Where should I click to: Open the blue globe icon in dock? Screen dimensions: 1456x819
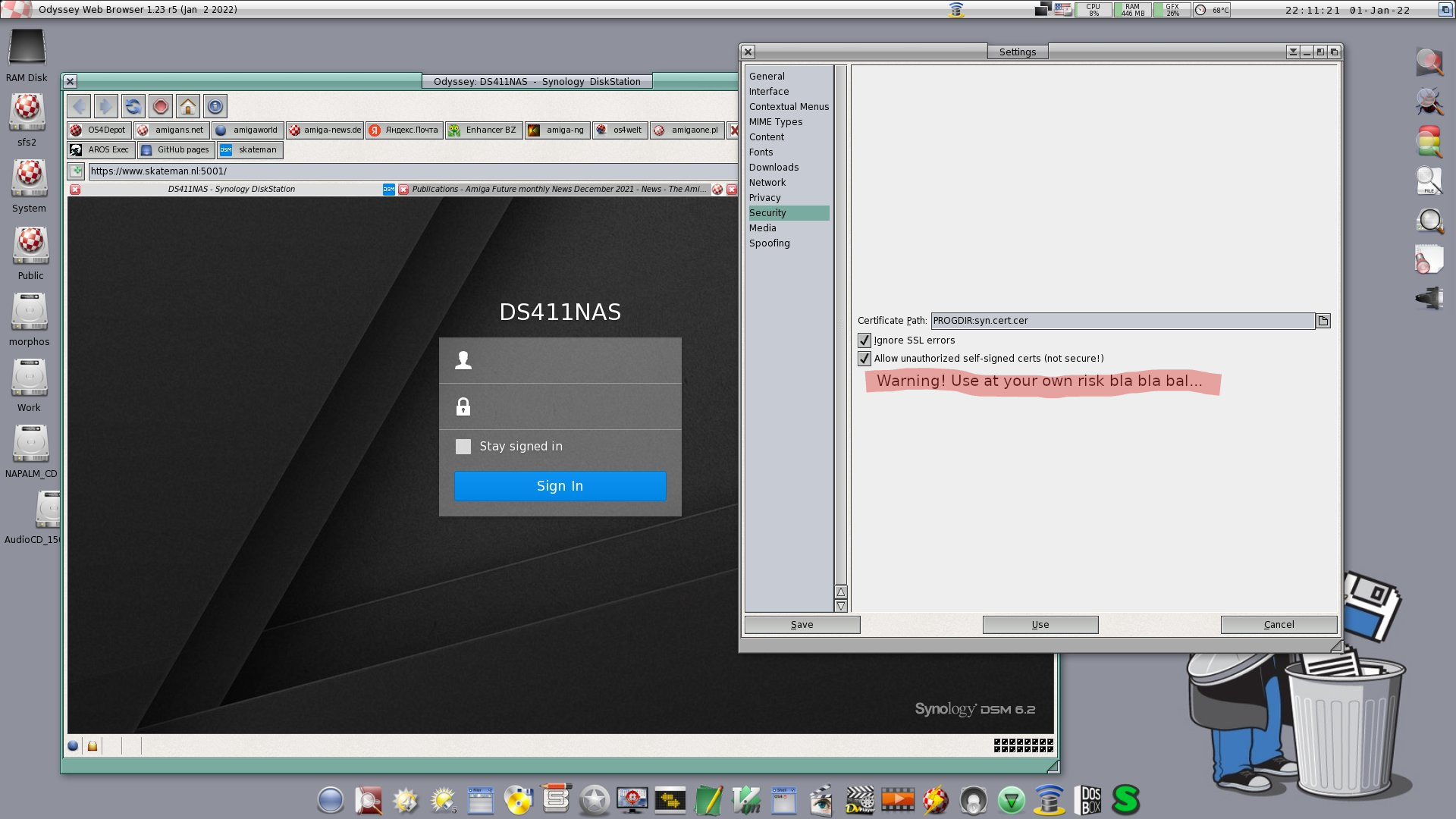(330, 800)
